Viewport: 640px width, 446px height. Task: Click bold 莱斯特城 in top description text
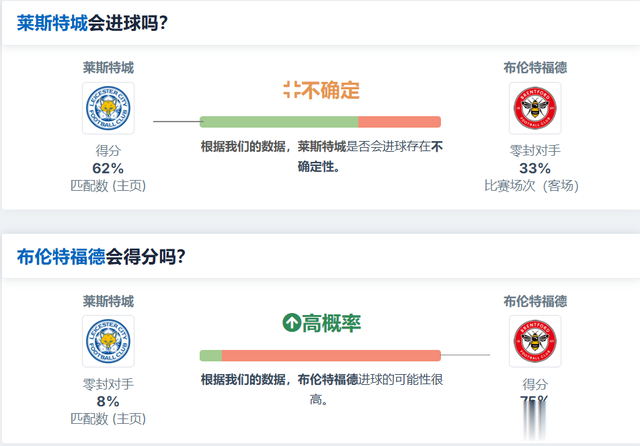pyautogui.click(x=322, y=146)
